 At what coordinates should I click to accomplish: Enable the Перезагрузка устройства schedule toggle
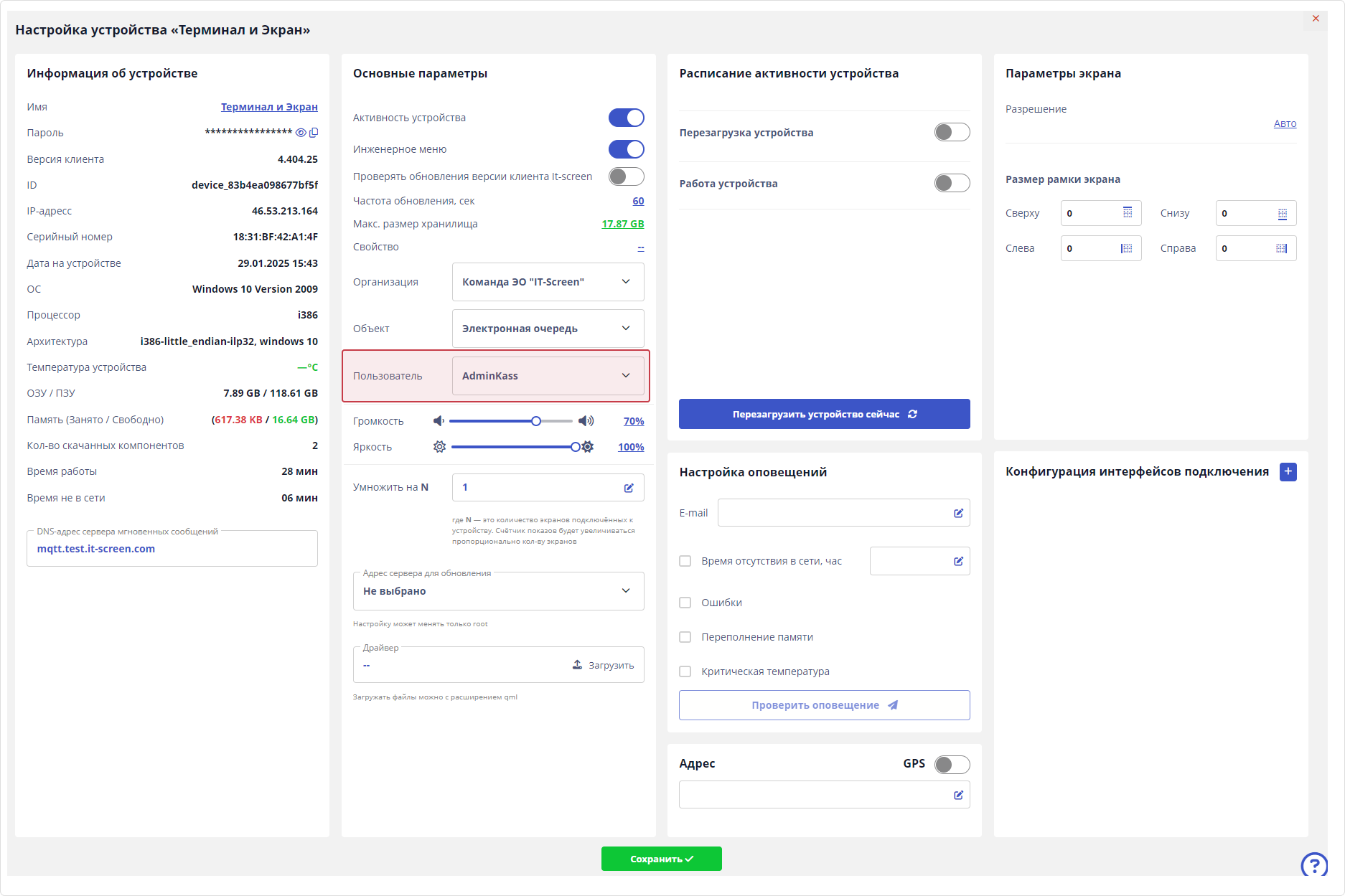tap(952, 132)
